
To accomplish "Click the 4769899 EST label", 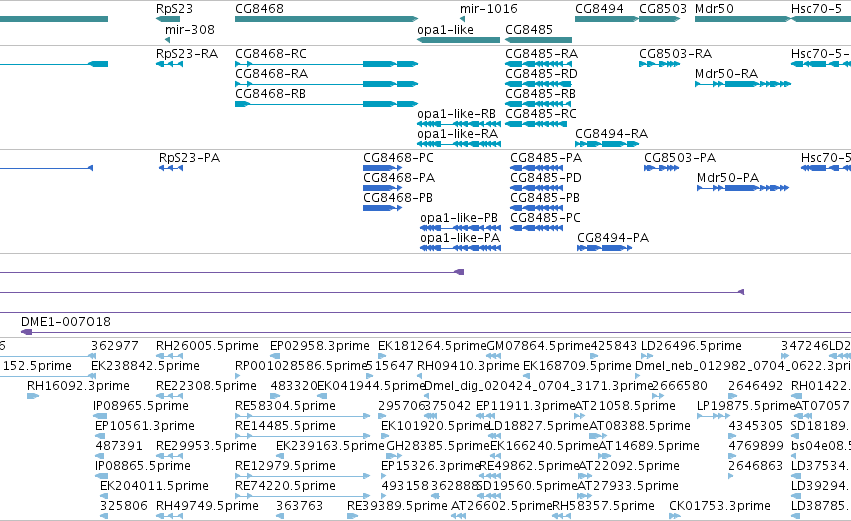I will coord(755,446).
